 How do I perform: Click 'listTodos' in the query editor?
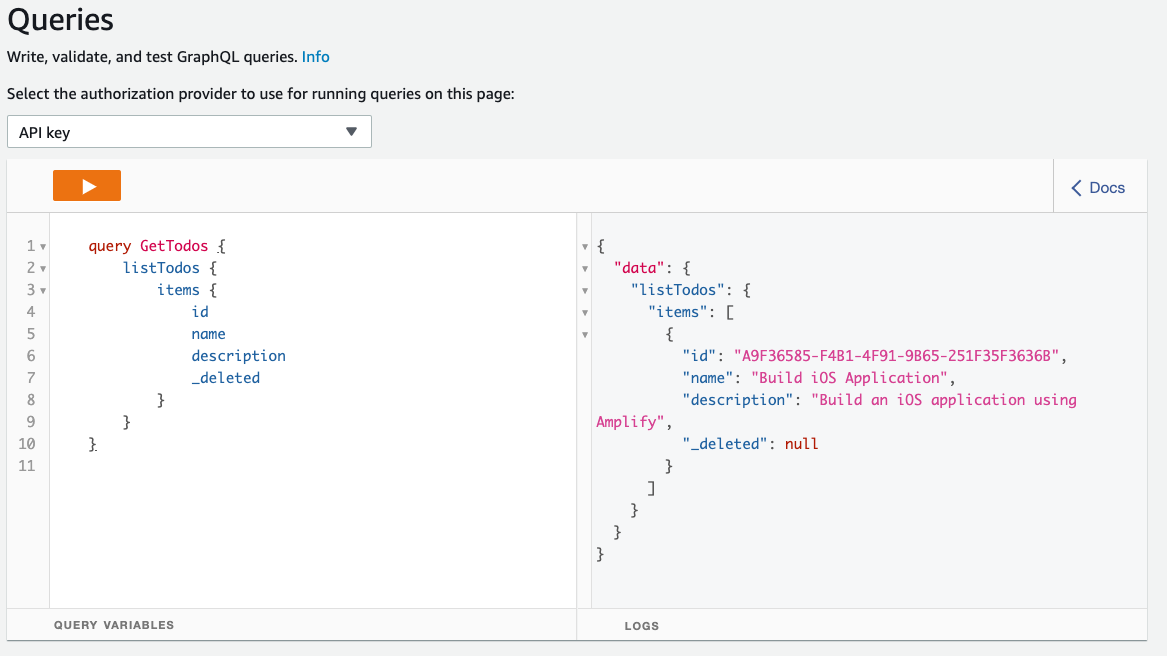(x=162, y=268)
